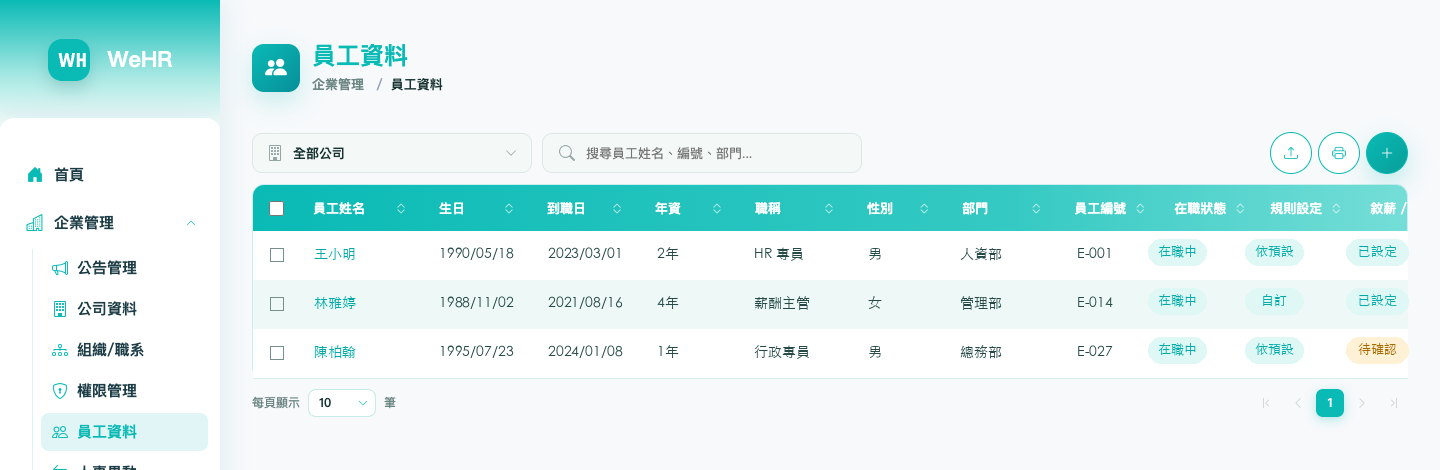Add a new employee with plus button
This screenshot has height=470, width=1440.
1387,153
